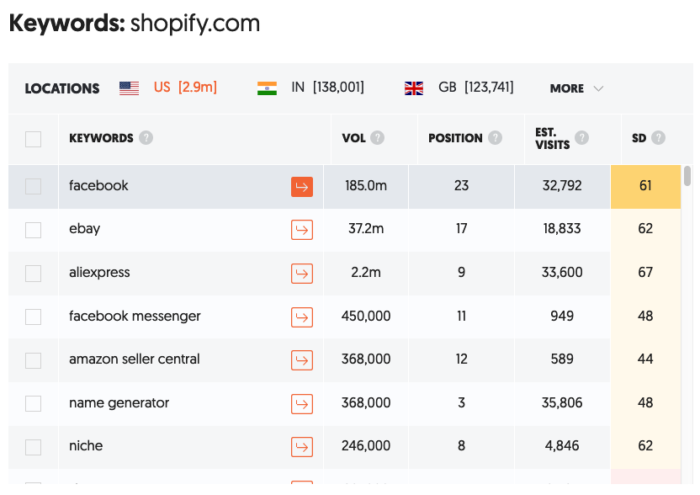Expand the MORE locations dropdown

(576, 88)
